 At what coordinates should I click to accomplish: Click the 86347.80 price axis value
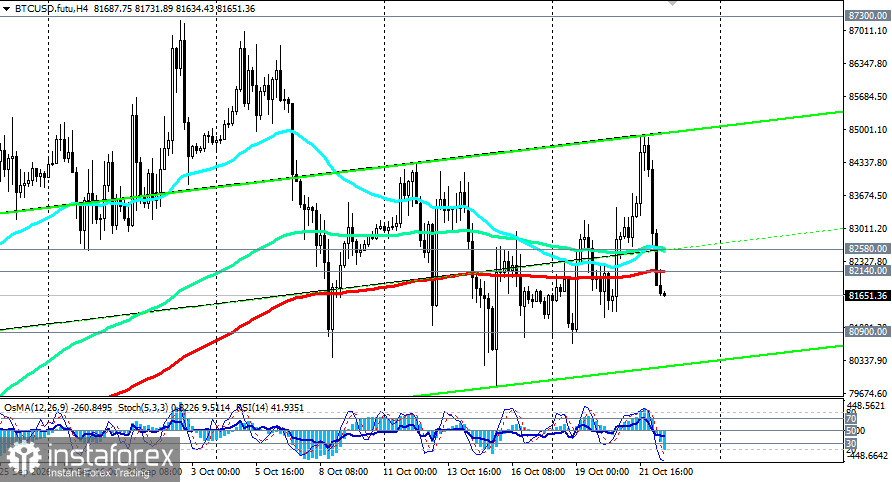[868, 64]
